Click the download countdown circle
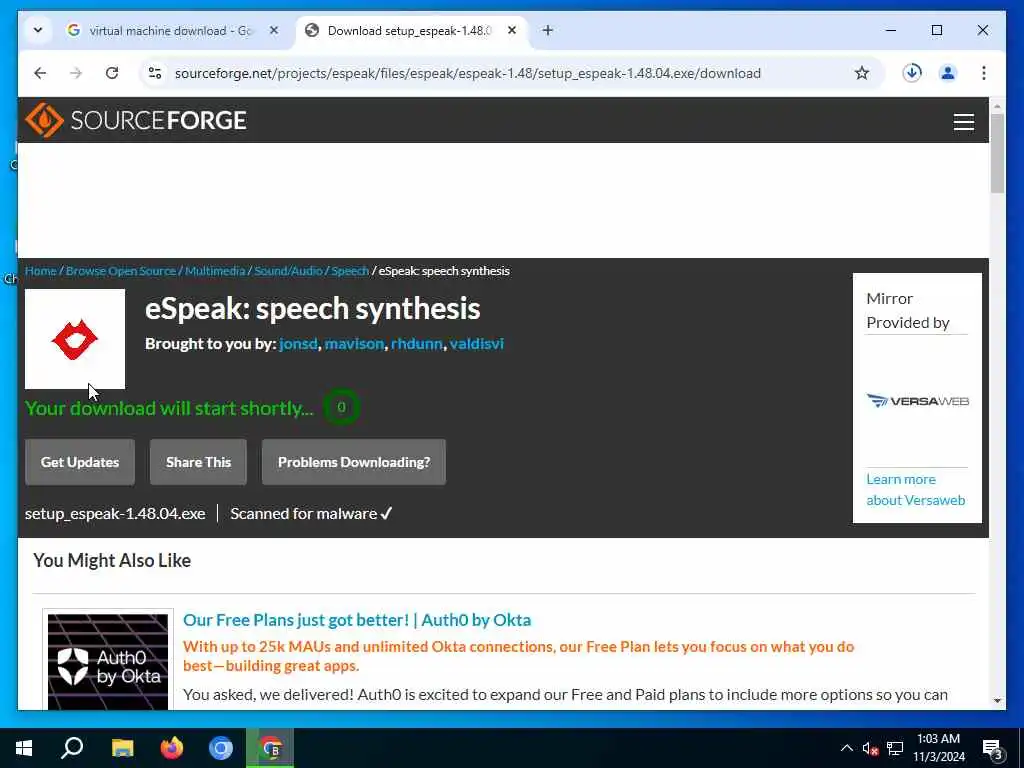The image size is (1024, 768). 341,407
